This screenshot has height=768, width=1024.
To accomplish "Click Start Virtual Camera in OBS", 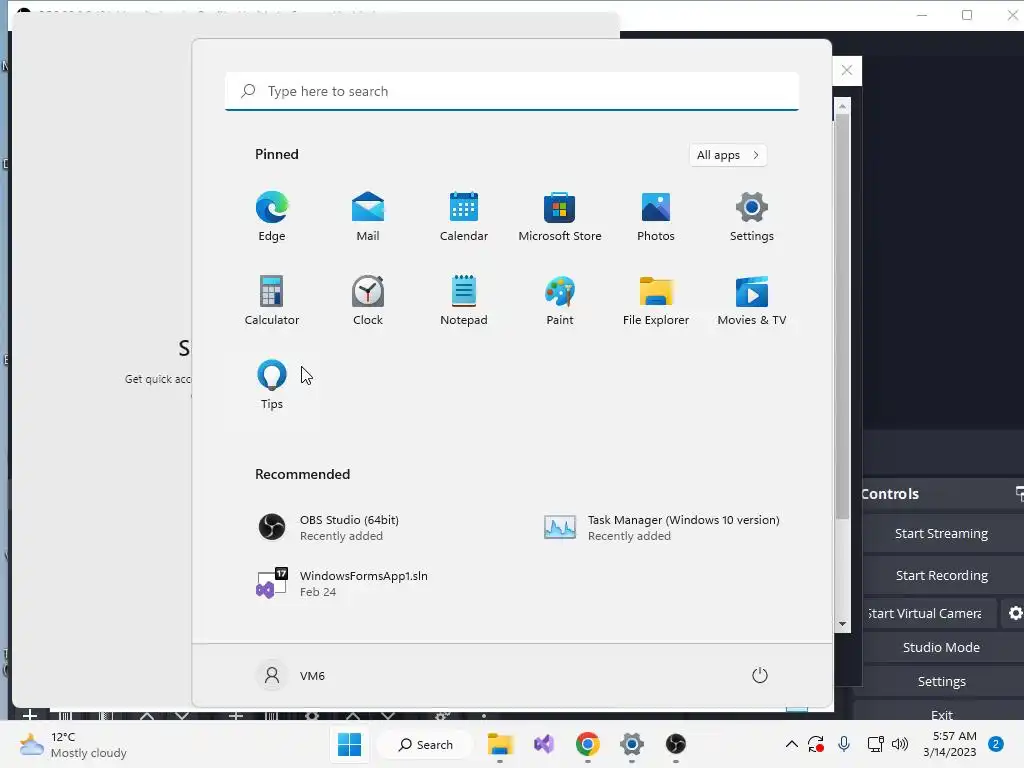I will 930,613.
